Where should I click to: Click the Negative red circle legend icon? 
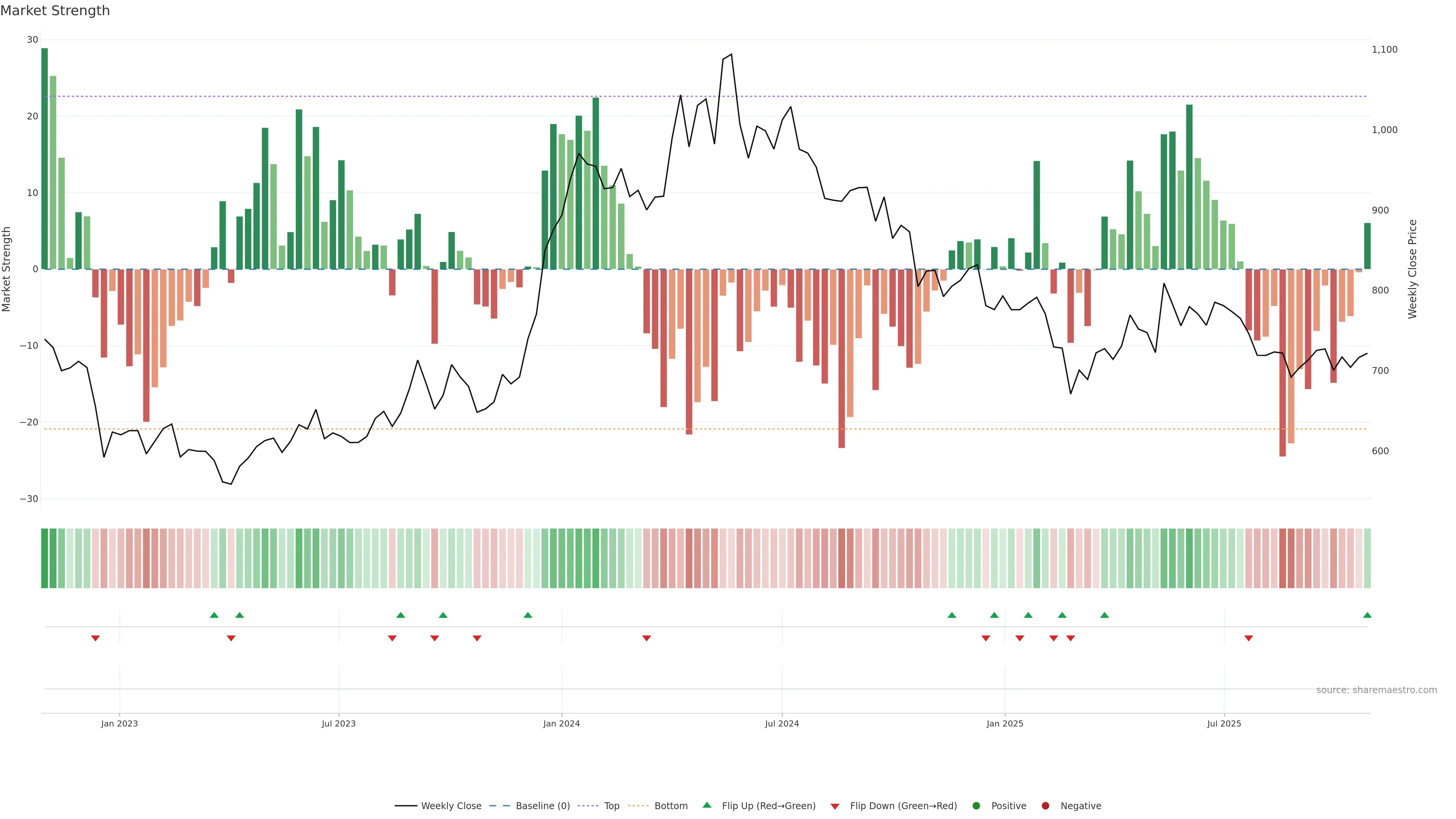pos(1045,806)
